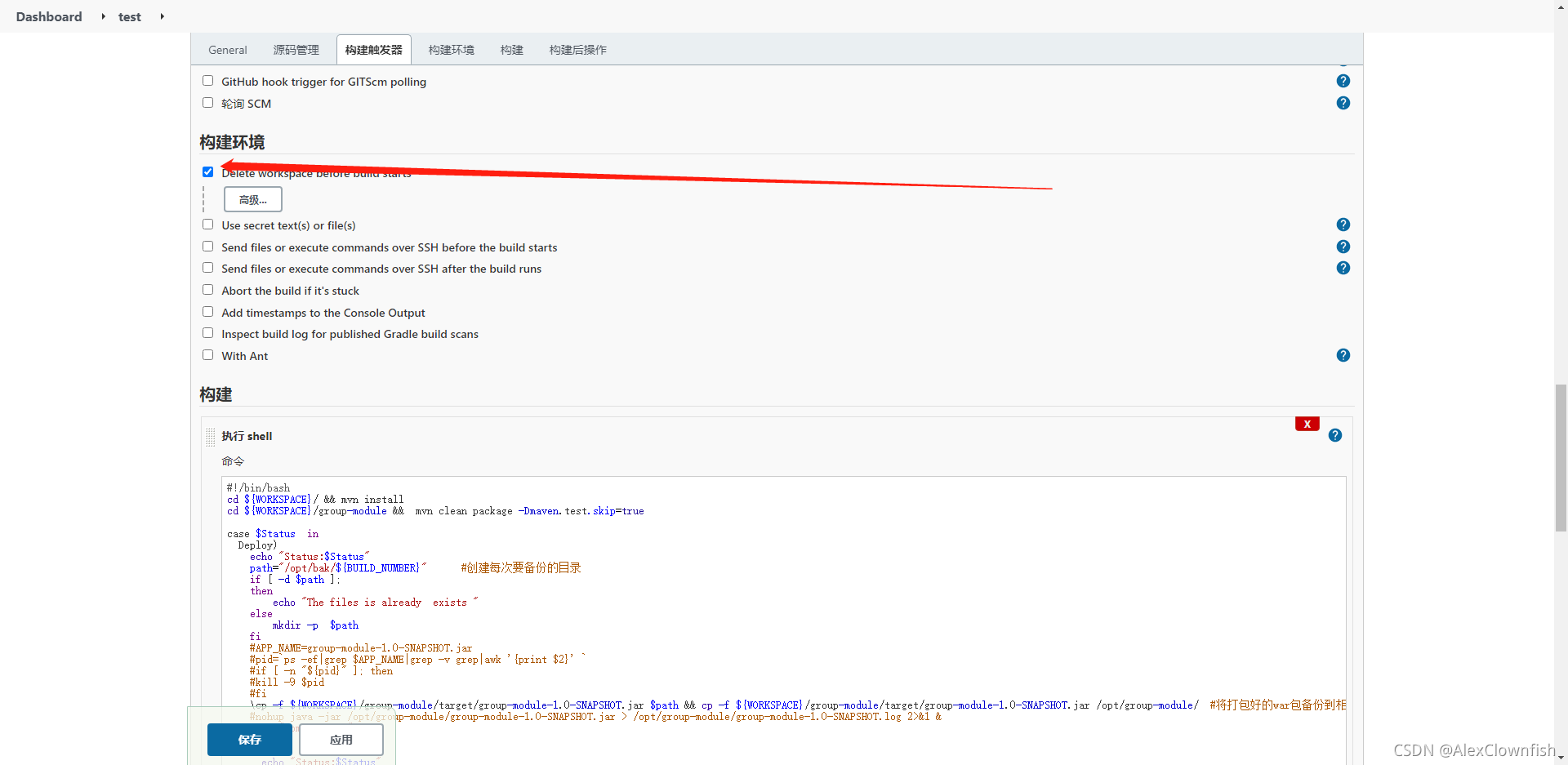
Task: Open help for 轮询 SCM option
Action: 1343,103
